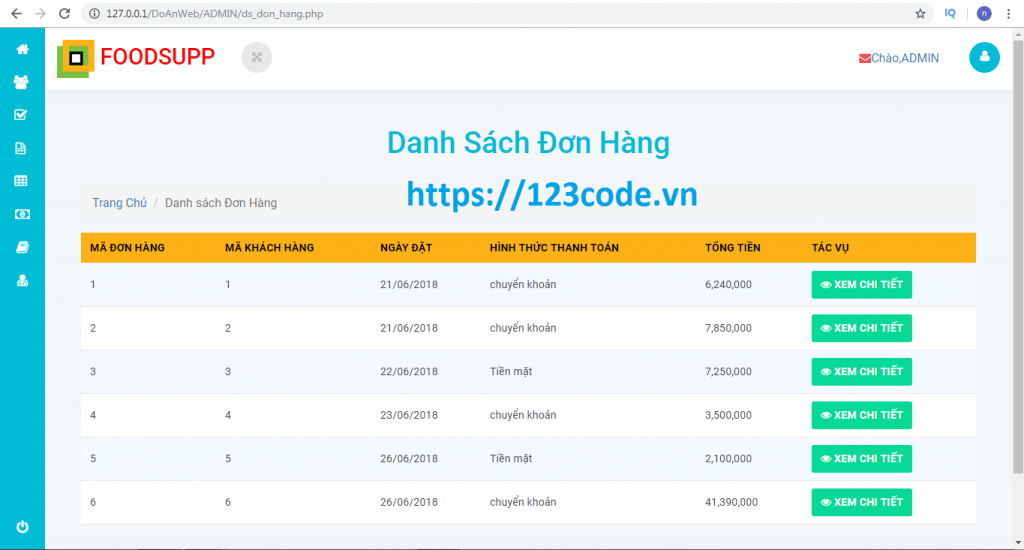Toggle sidebar with round expand button
The height and width of the screenshot is (550, 1024).
point(257,57)
